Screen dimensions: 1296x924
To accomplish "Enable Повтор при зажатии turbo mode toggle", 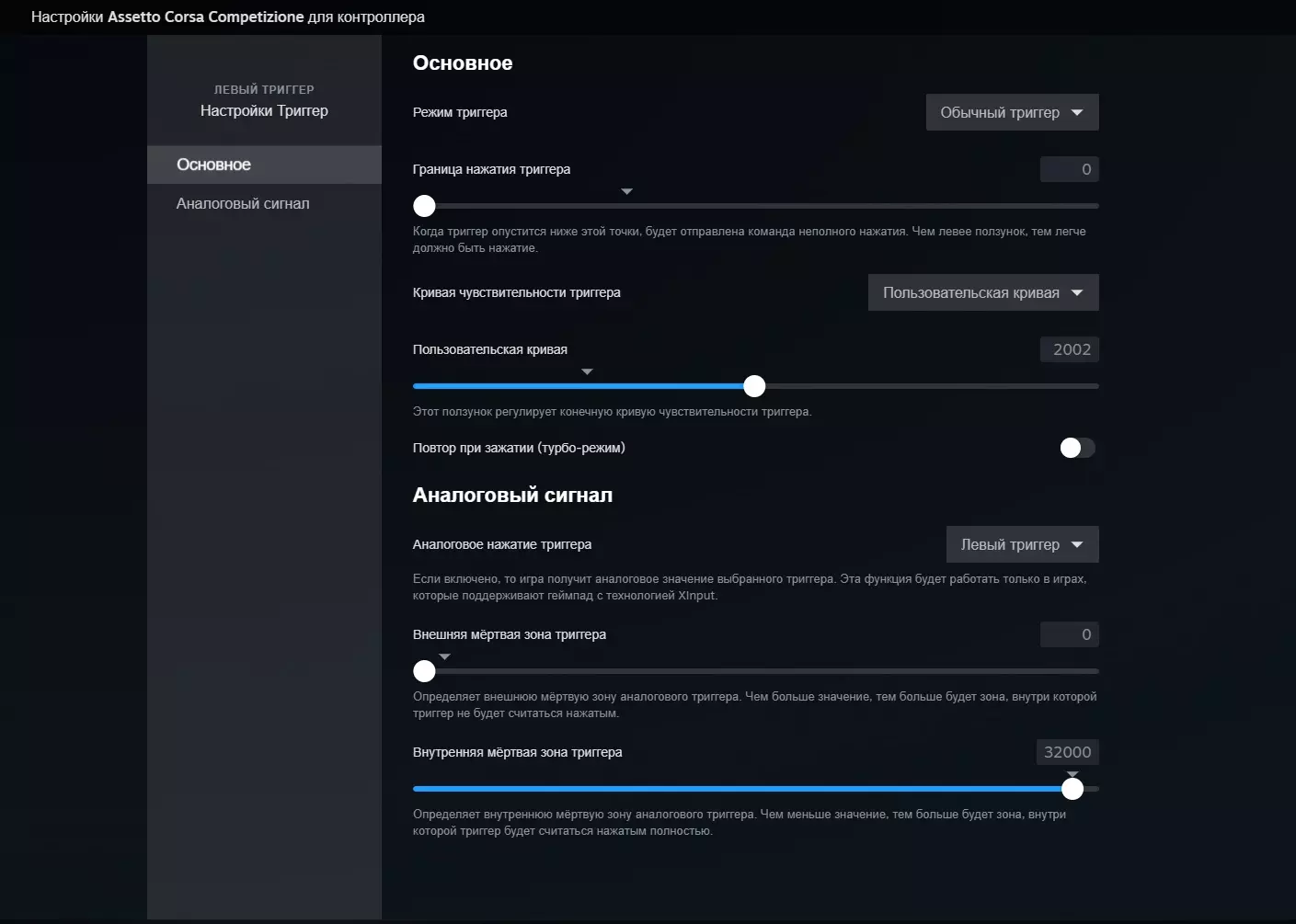I will click(1077, 448).
